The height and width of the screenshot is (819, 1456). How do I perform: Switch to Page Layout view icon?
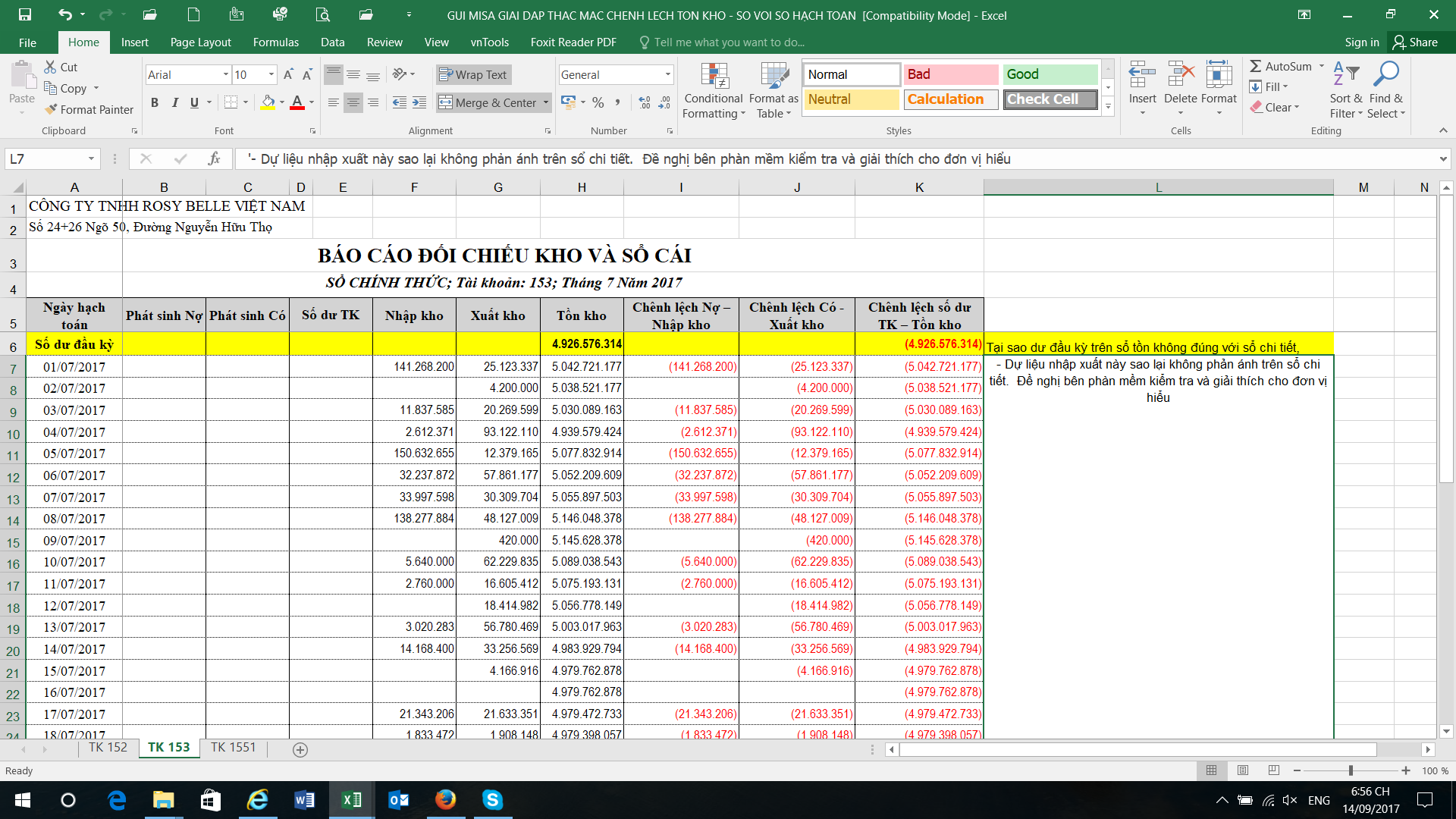tap(1242, 770)
